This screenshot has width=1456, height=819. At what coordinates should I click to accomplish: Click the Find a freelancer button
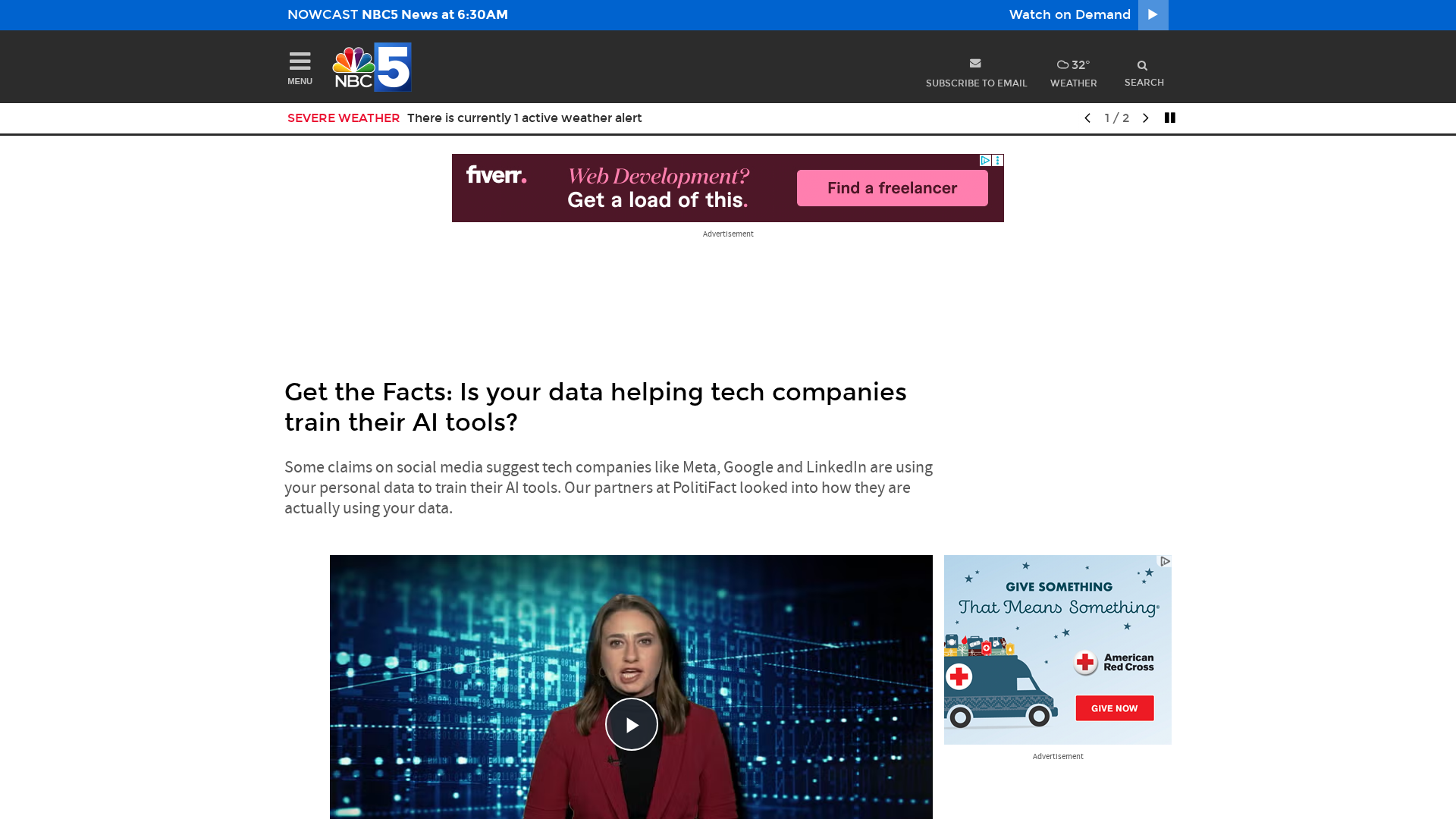pyautogui.click(x=892, y=188)
